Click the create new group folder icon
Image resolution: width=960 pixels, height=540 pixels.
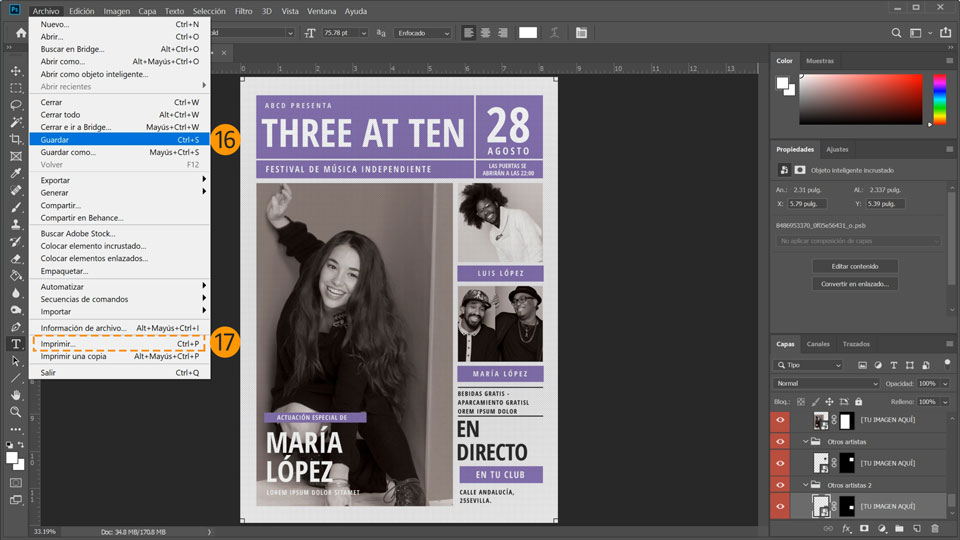point(899,528)
